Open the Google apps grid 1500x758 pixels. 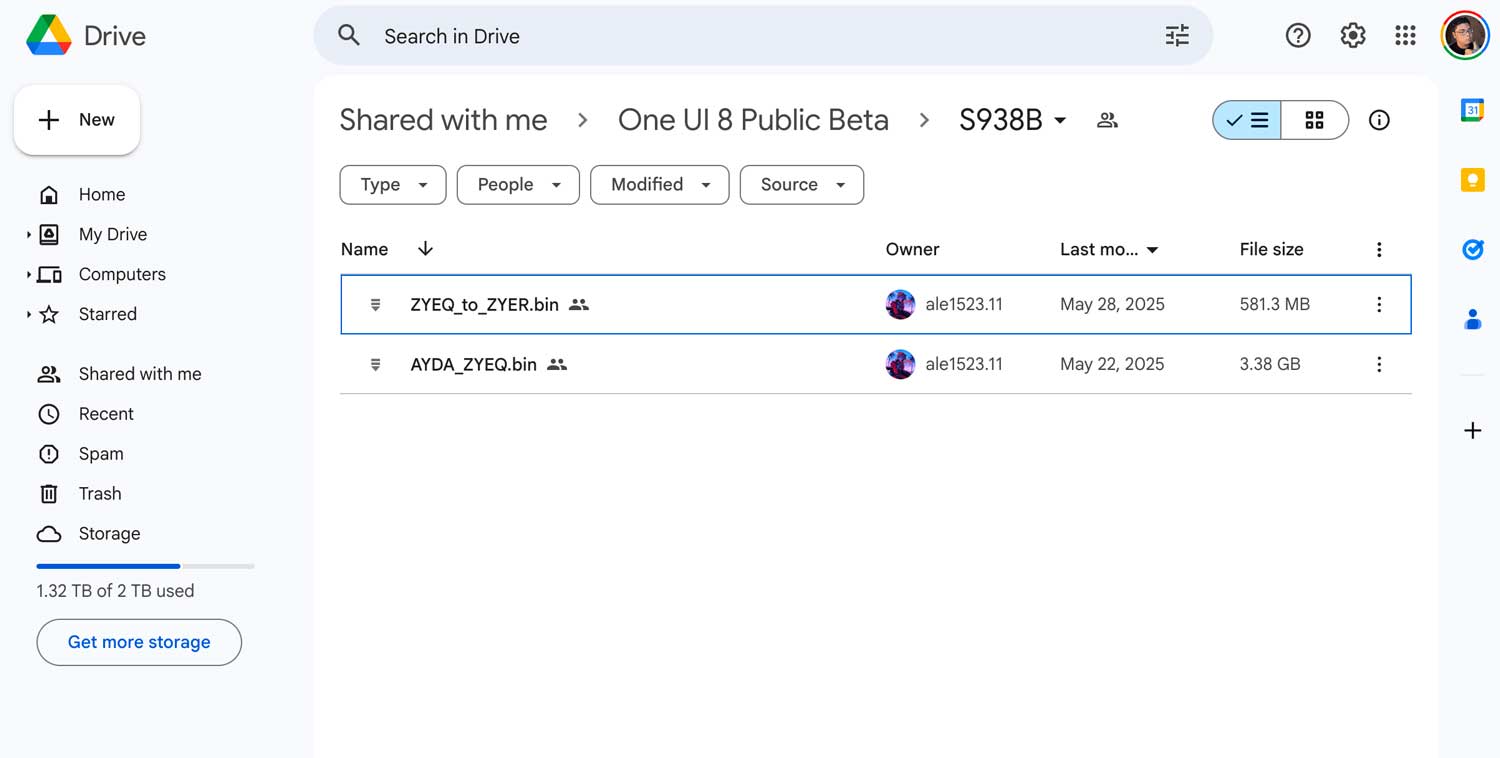(x=1405, y=36)
